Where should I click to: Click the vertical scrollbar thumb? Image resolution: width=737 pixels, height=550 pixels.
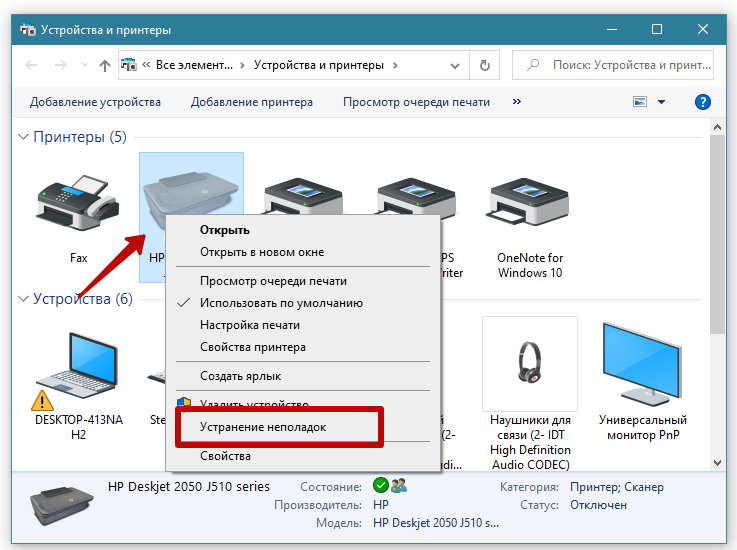click(x=717, y=234)
